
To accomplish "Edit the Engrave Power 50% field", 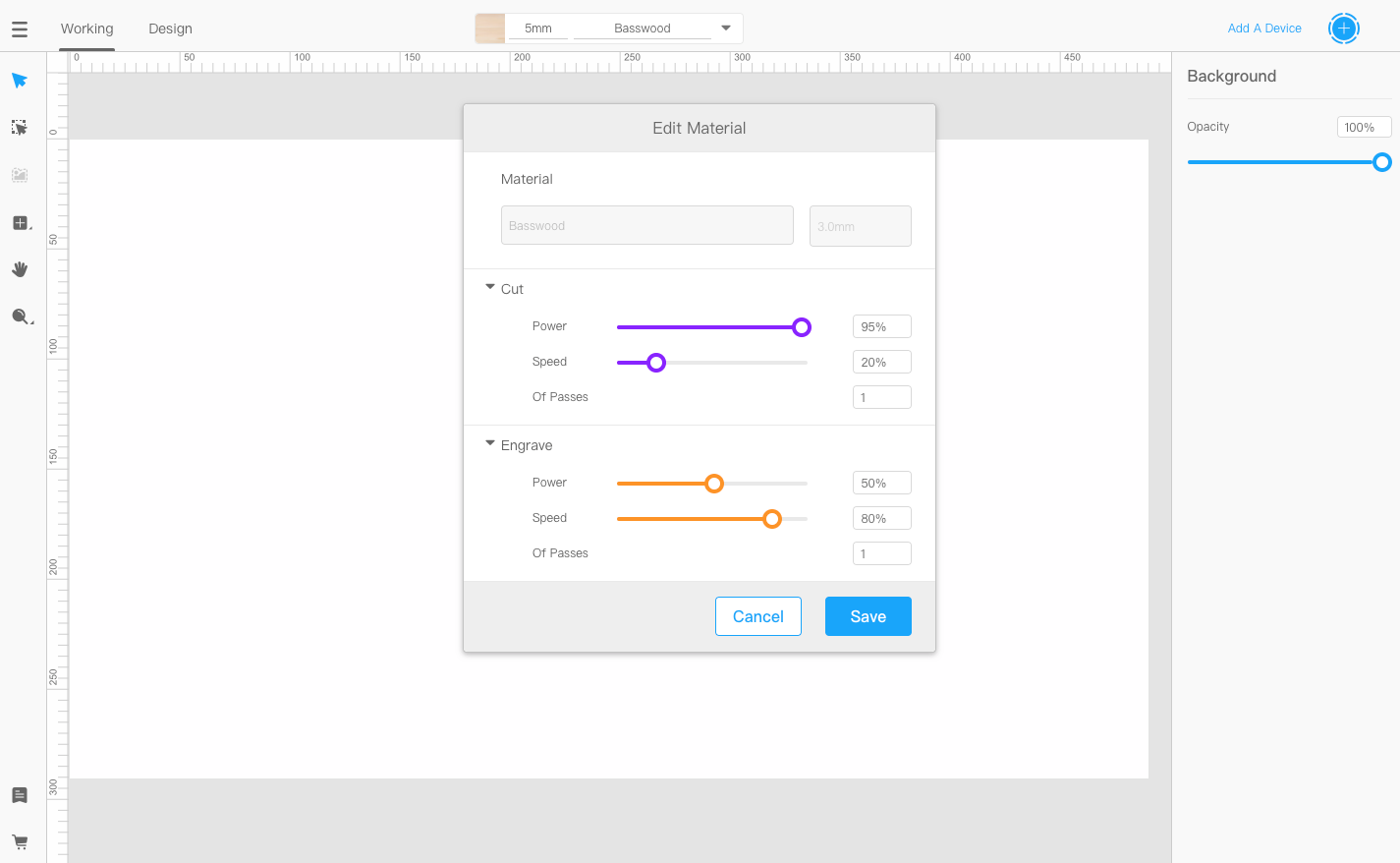I will click(882, 483).
